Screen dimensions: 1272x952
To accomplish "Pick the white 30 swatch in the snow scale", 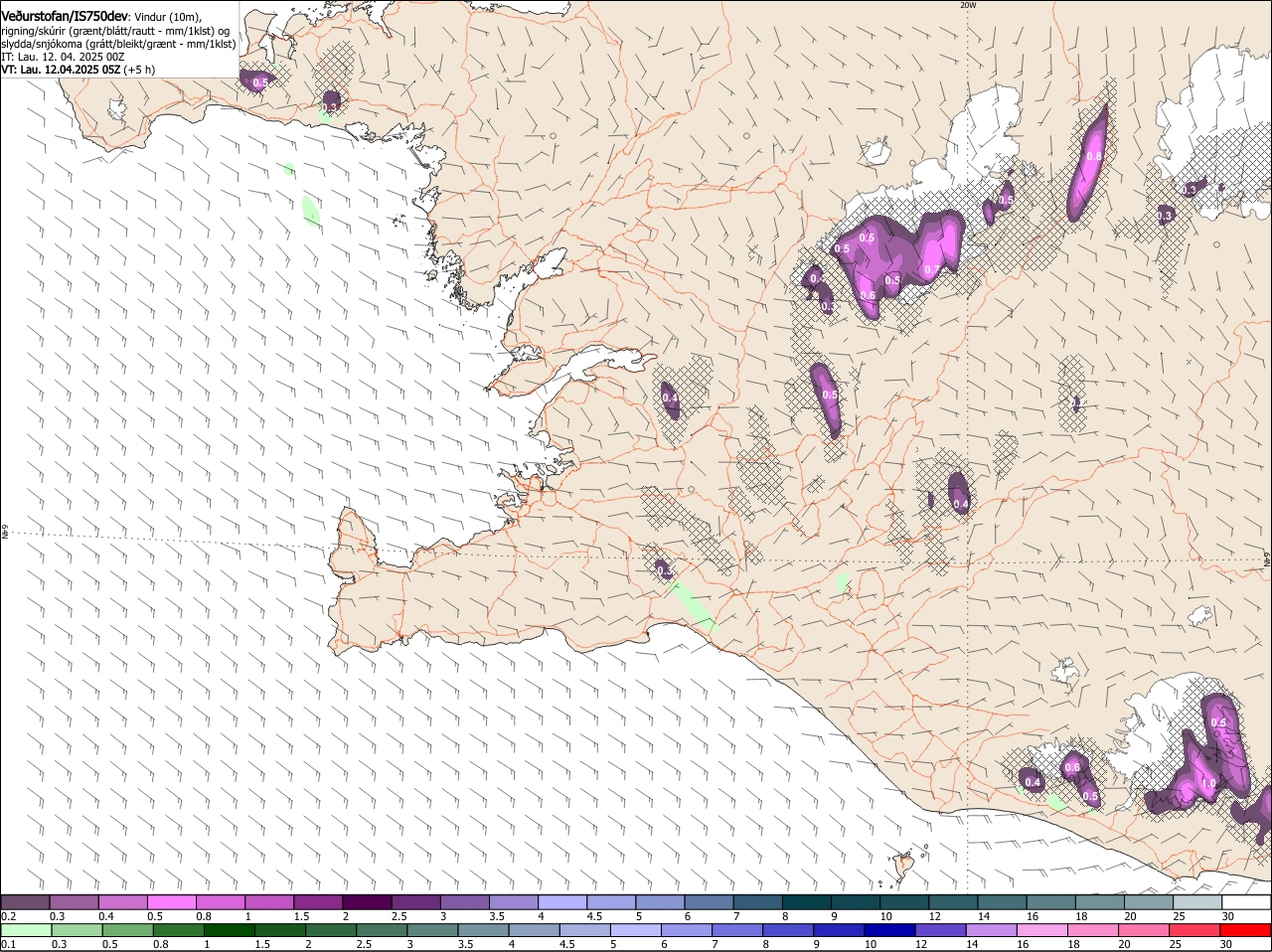I will pyautogui.click(x=1246, y=902).
